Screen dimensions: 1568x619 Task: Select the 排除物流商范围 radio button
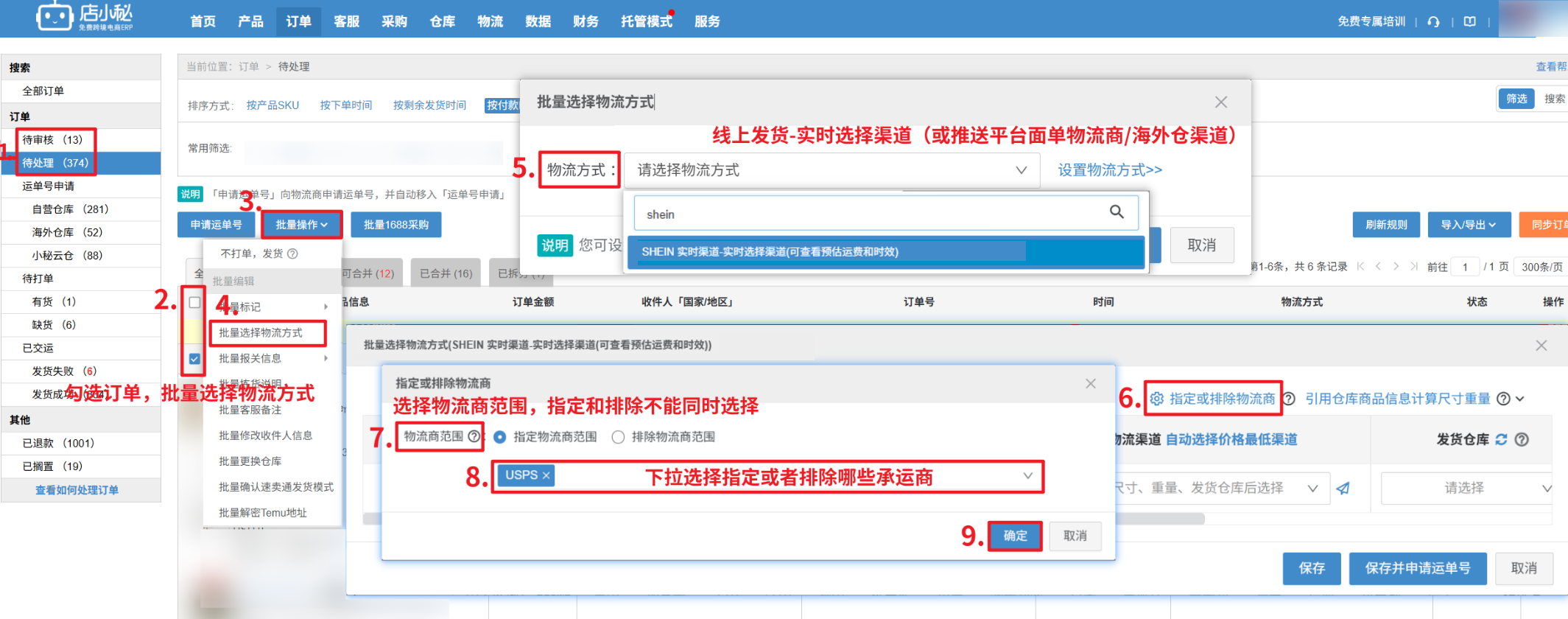coord(618,437)
